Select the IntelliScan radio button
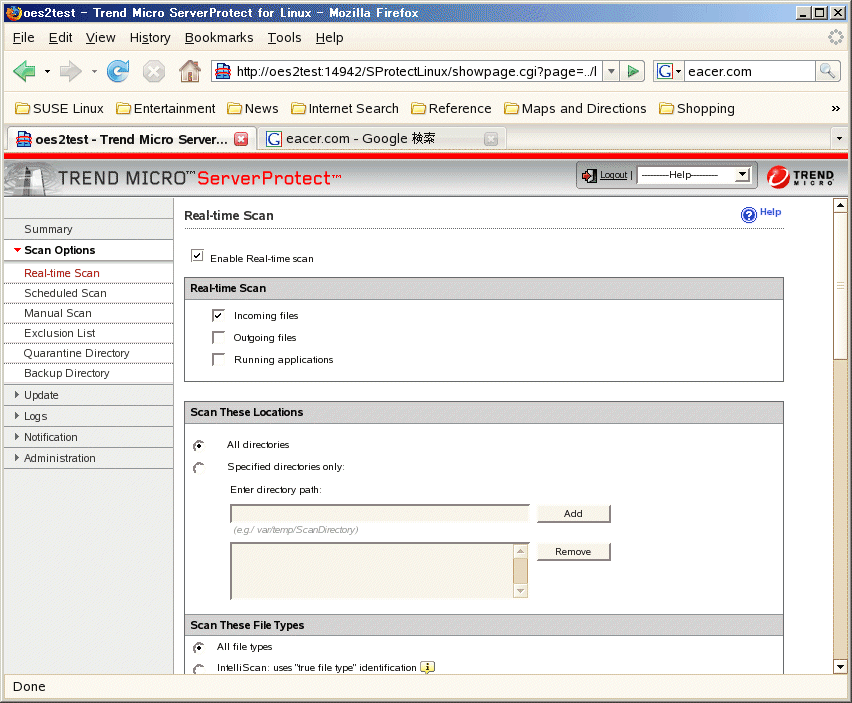Viewport: 852px width, 703px height. [x=199, y=668]
